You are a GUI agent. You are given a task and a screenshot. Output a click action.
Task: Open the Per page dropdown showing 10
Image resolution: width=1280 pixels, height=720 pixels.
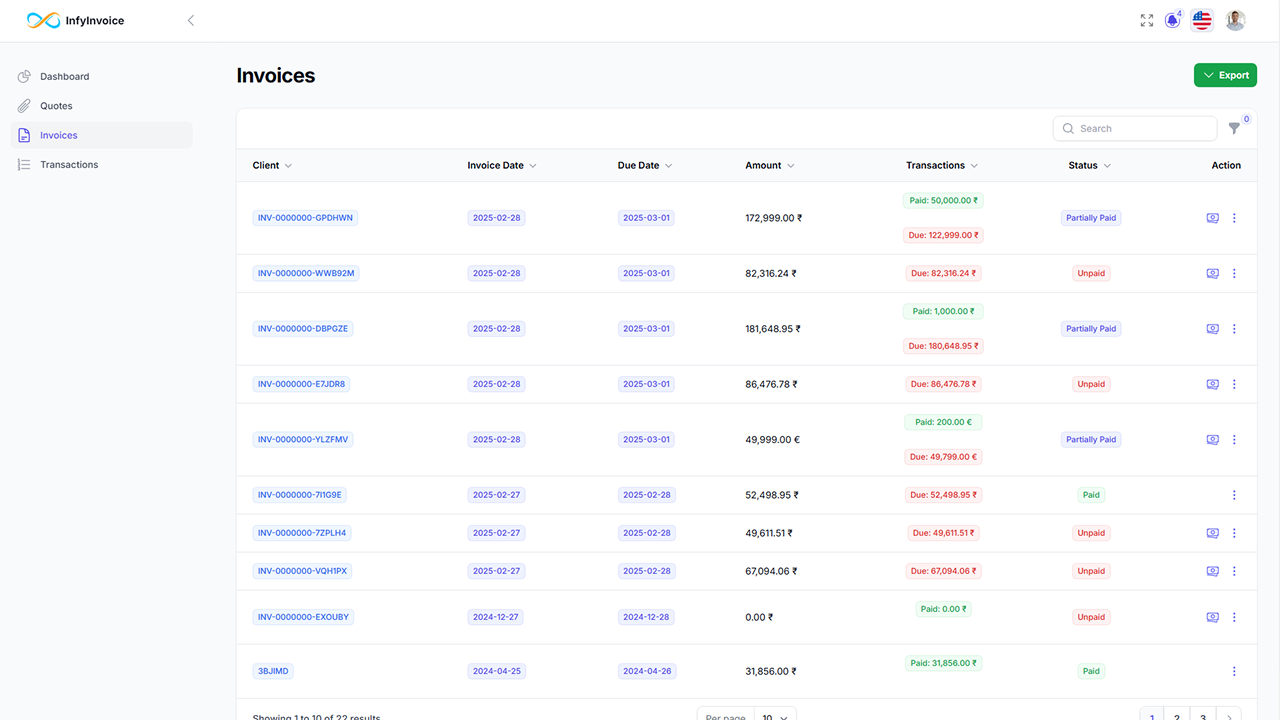click(773, 716)
